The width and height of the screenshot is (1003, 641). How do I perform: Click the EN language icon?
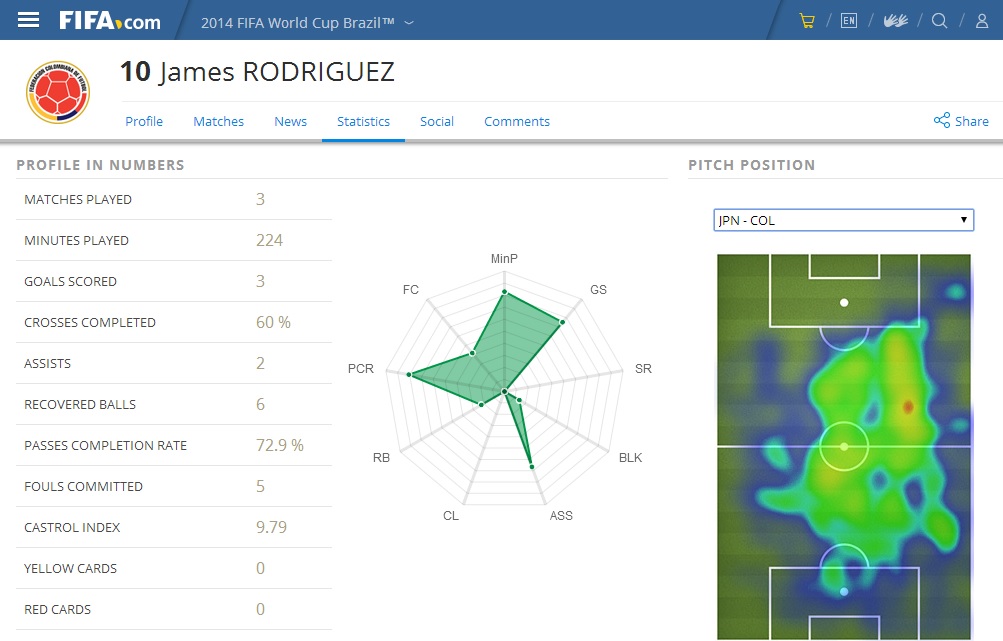coord(849,21)
